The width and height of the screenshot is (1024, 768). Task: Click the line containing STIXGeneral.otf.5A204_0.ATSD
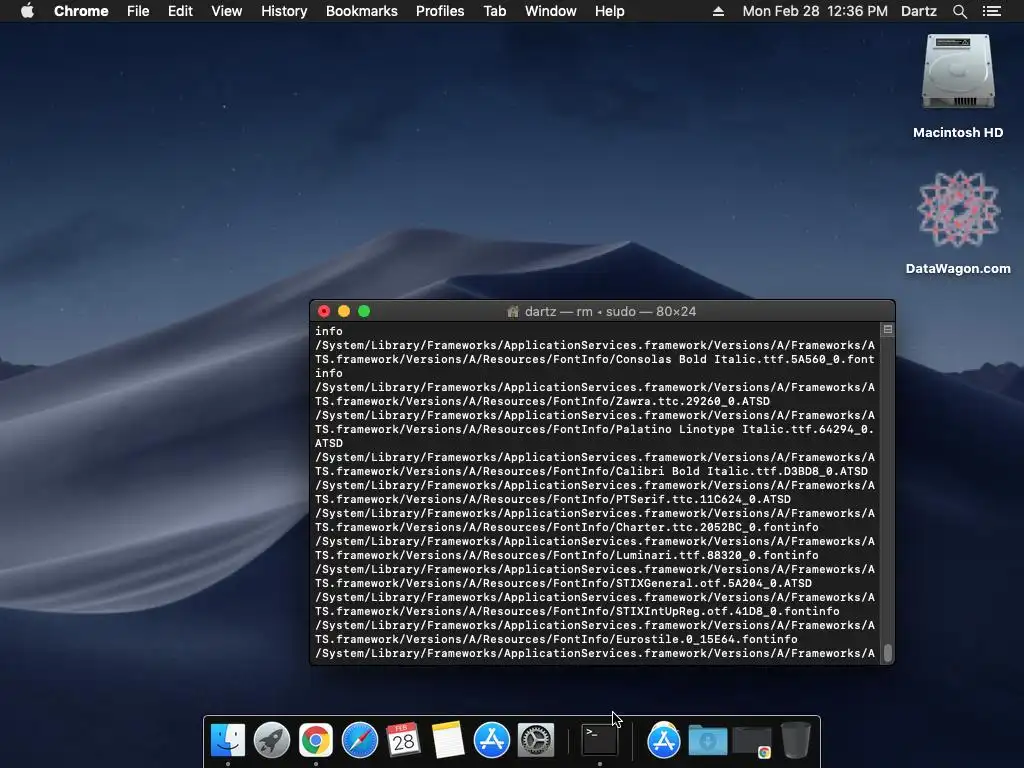[x=564, y=583]
